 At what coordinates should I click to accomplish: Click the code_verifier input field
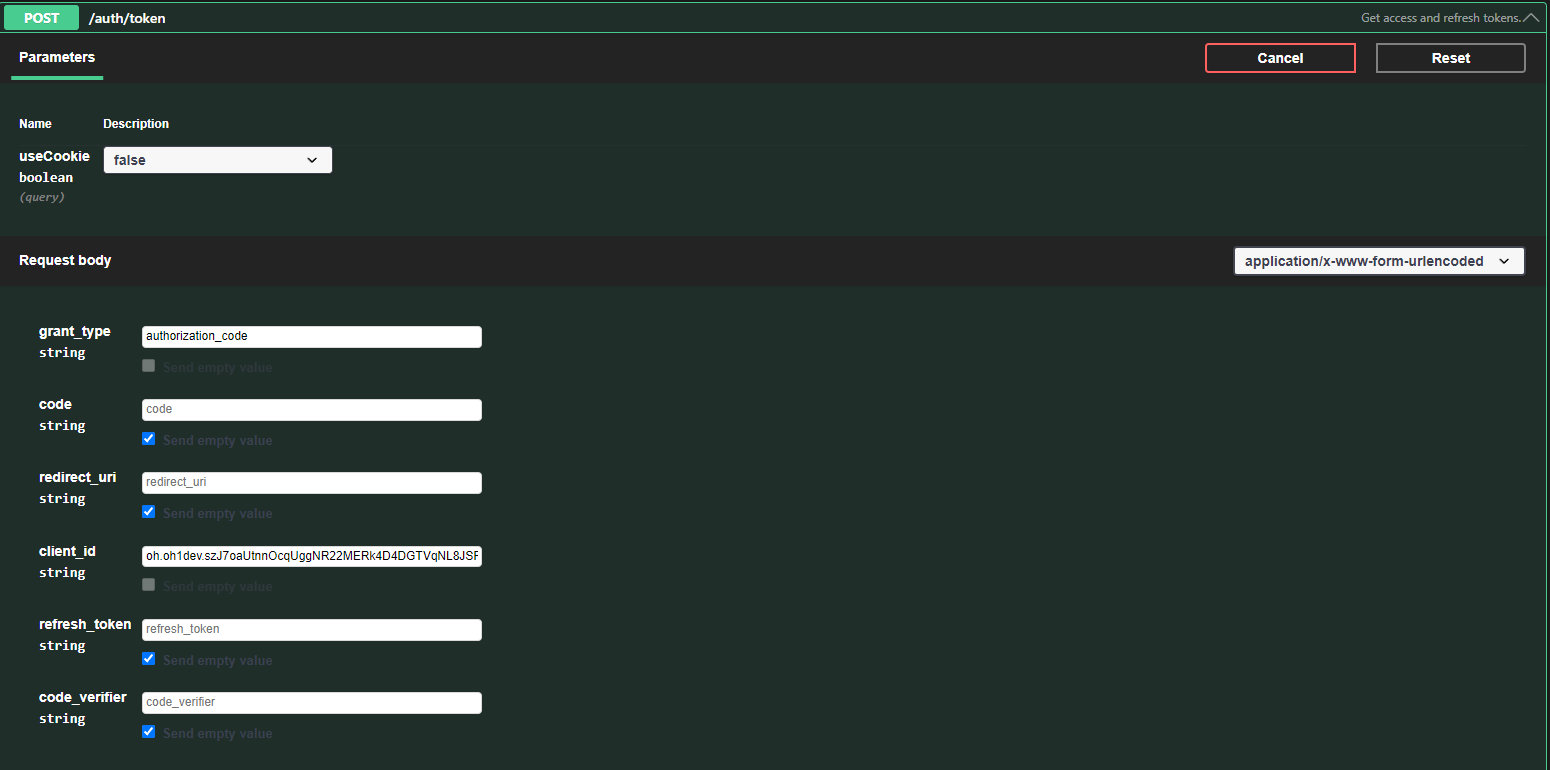312,703
